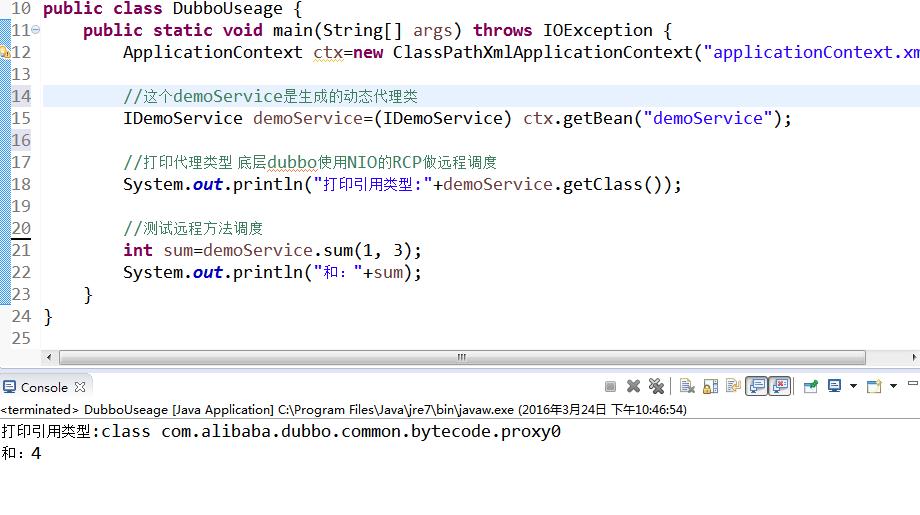Click the class name DubboUseage on line 10
This screenshot has height=515, width=920.
pos(227,9)
